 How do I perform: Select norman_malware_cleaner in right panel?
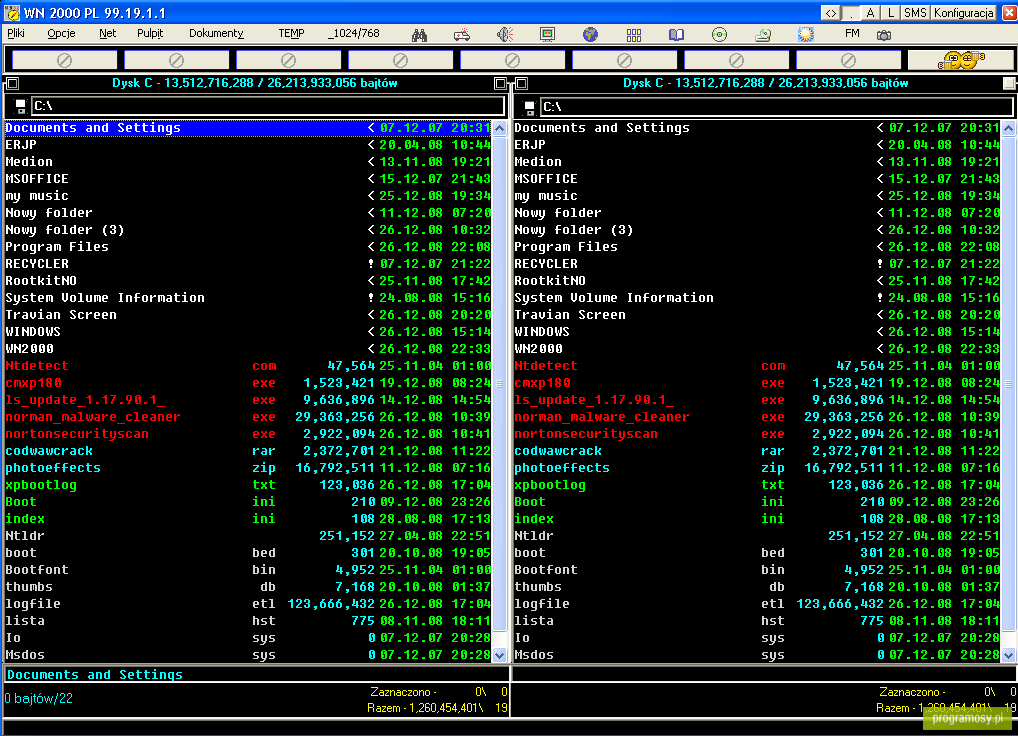757,417
